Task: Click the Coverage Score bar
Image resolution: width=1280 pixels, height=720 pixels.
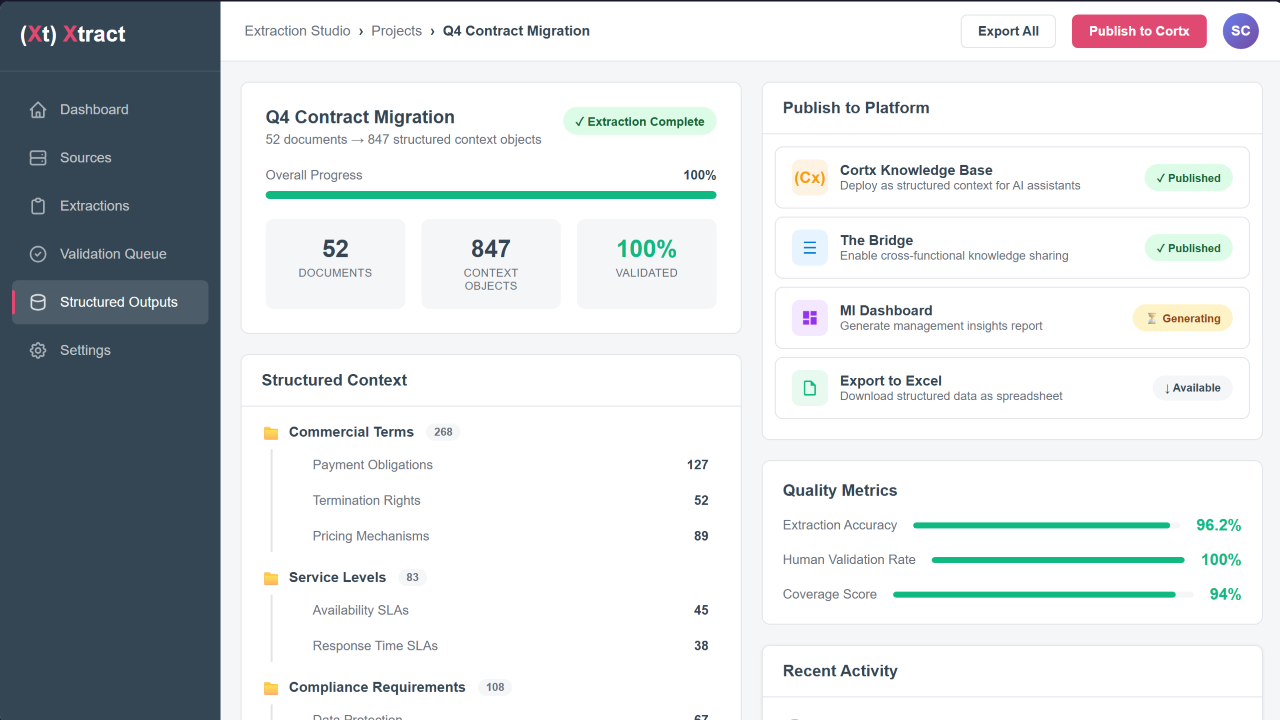Action: [1043, 595]
